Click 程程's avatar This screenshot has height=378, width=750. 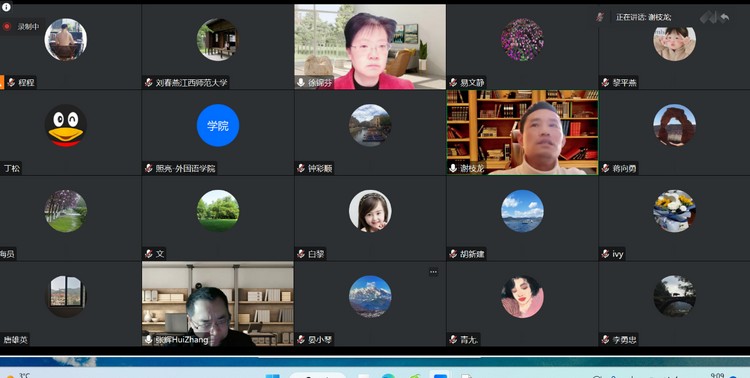point(66,39)
